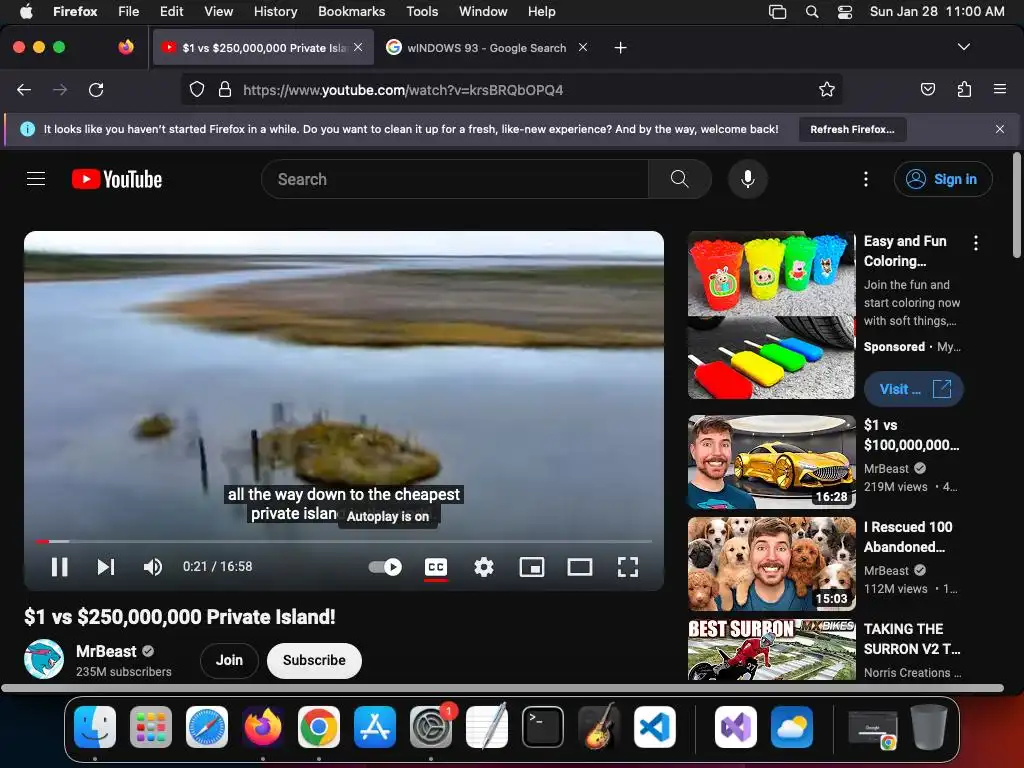Viewport: 1024px width, 768px height.
Task: Open Control Center in menu bar
Action: coord(844,12)
